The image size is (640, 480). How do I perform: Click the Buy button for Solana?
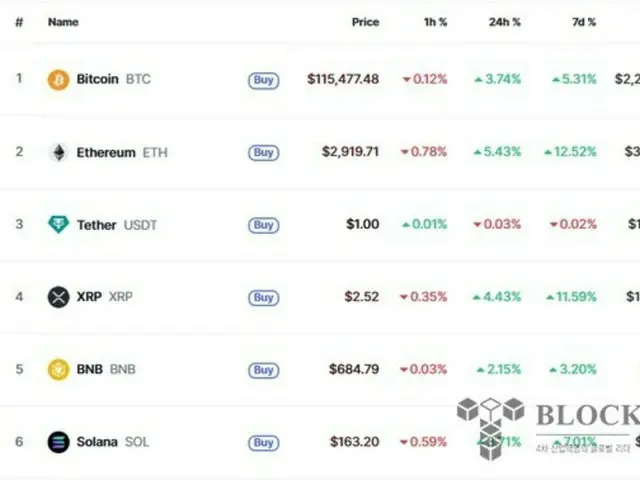[x=264, y=442]
